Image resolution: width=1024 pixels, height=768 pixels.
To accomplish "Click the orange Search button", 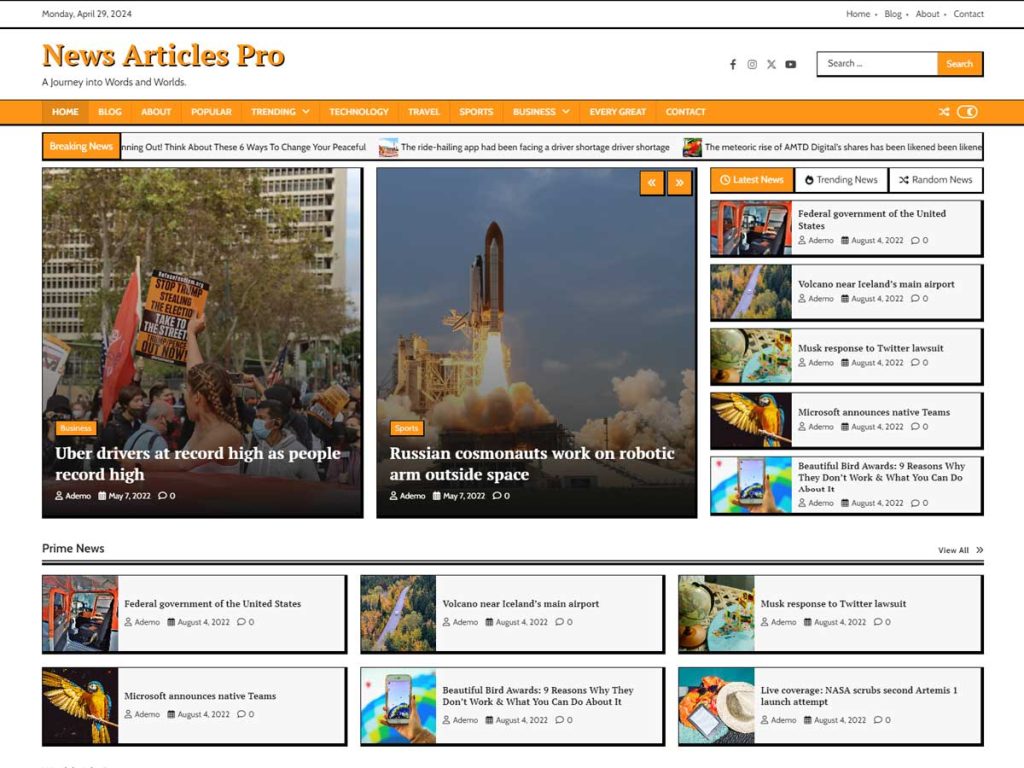I will pyautogui.click(x=959, y=64).
